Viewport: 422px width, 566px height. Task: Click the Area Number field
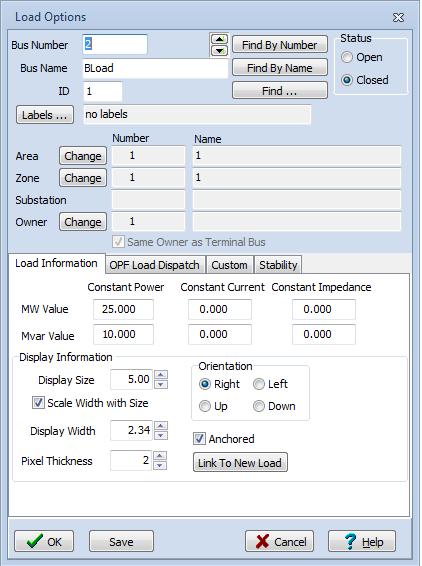click(148, 156)
